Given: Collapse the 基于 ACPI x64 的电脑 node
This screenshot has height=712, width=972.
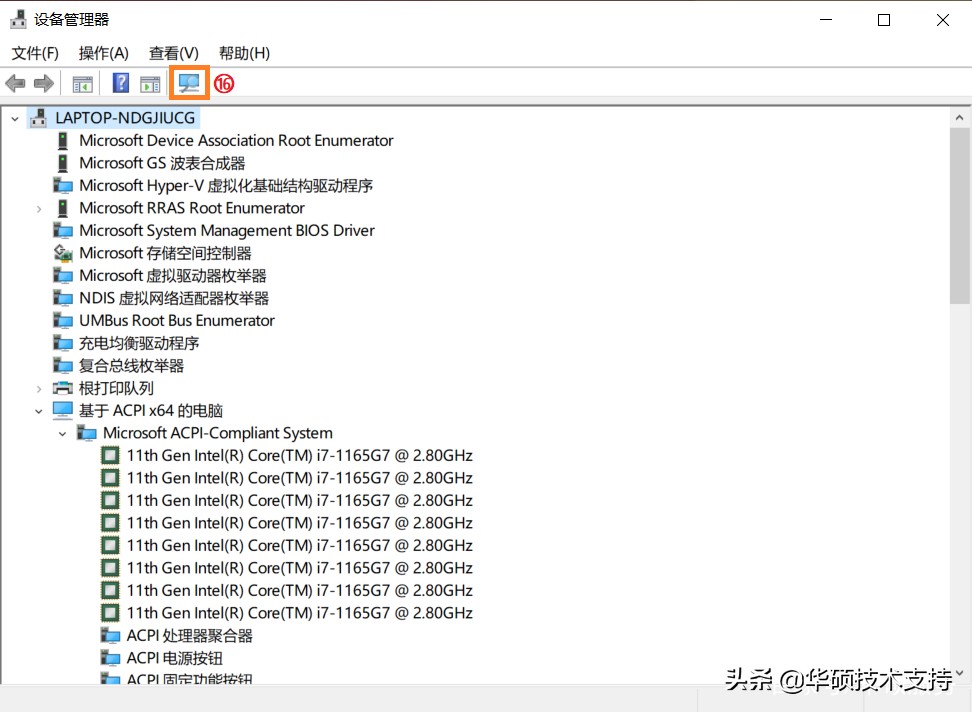Looking at the screenshot, I should point(39,411).
